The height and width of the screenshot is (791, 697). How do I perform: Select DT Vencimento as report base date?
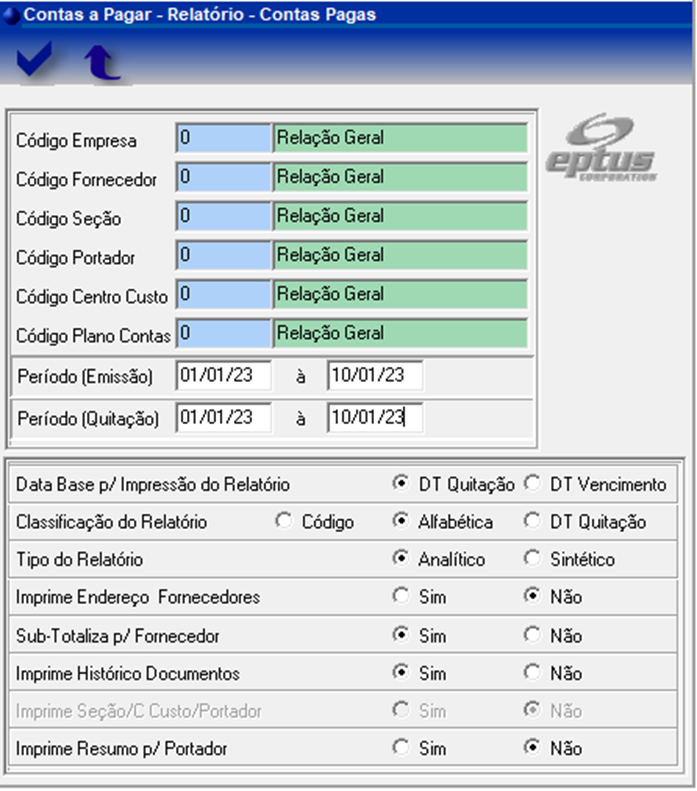click(531, 484)
